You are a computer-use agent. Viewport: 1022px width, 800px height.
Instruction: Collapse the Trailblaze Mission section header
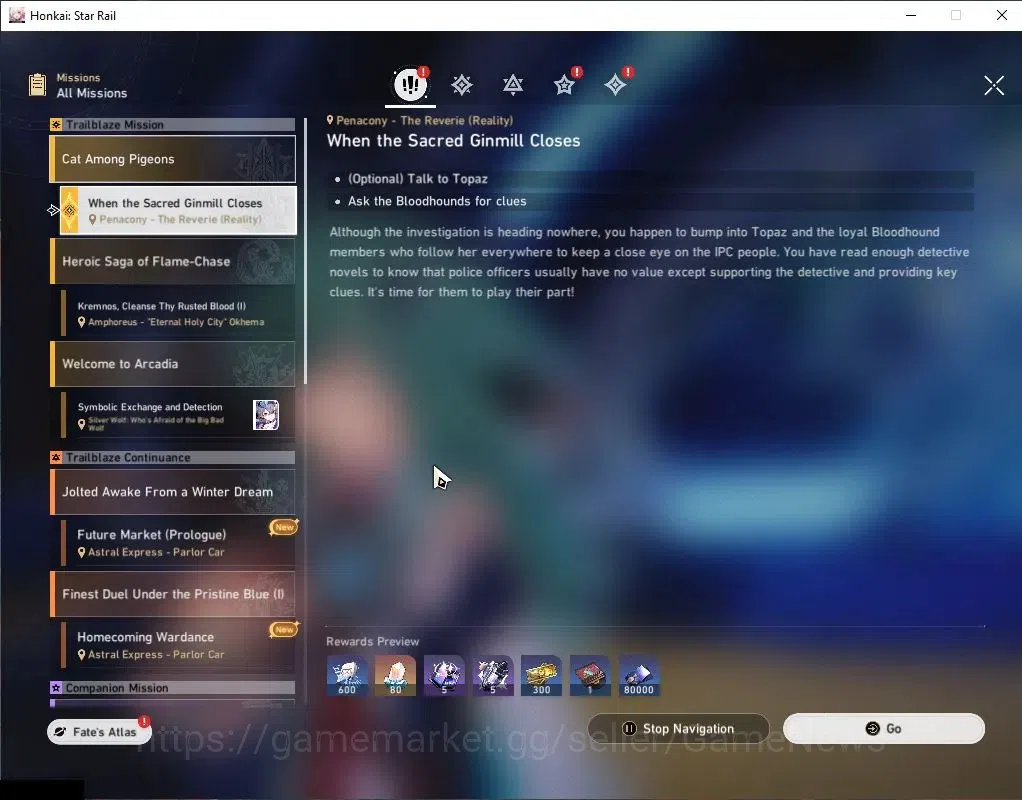(173, 125)
